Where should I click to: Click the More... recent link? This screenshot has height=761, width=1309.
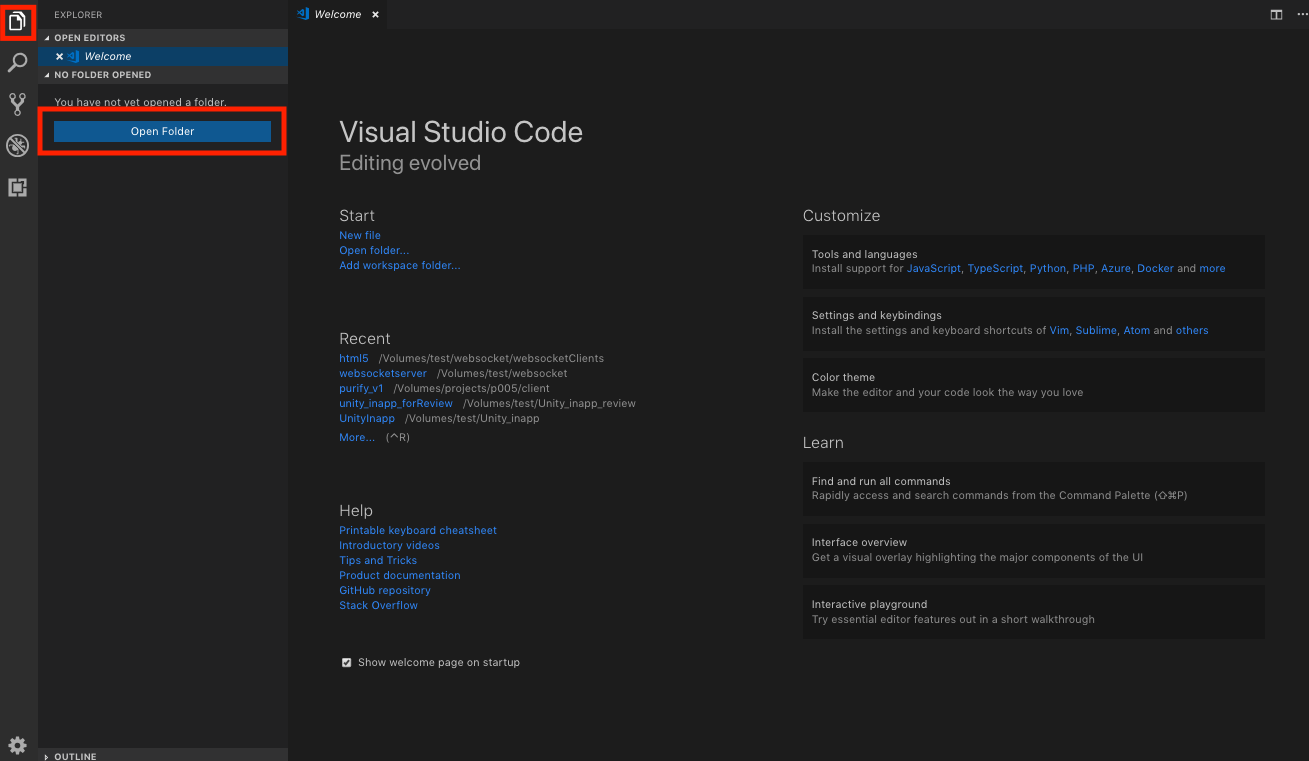(x=357, y=438)
